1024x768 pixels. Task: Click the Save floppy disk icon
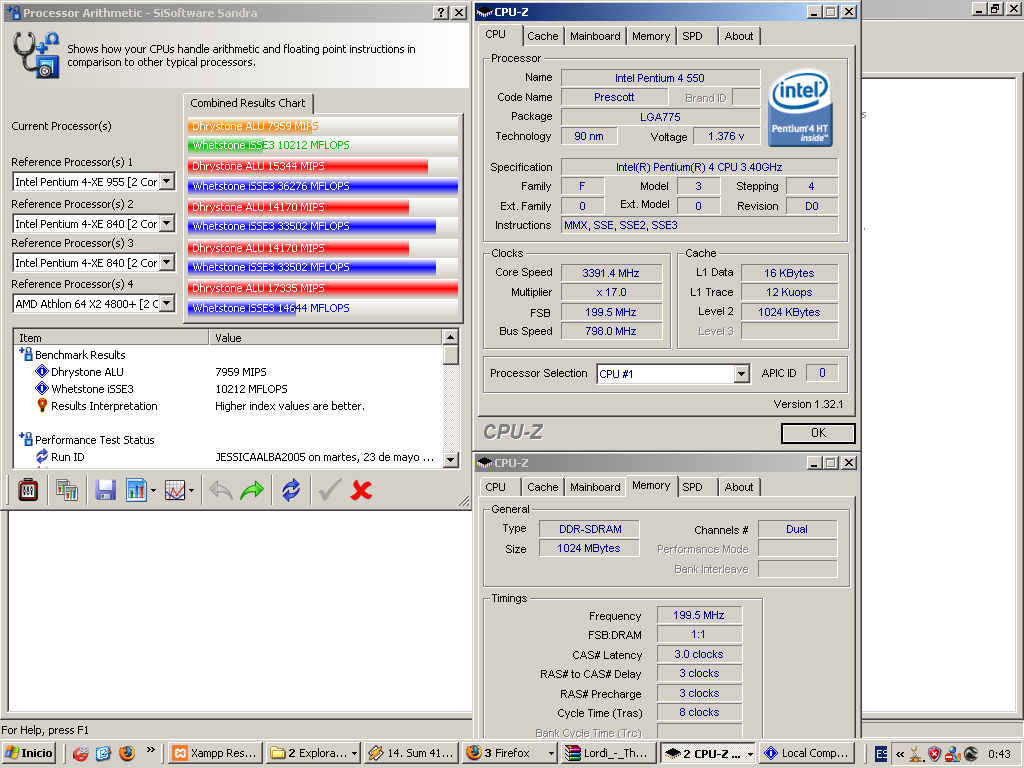(105, 490)
